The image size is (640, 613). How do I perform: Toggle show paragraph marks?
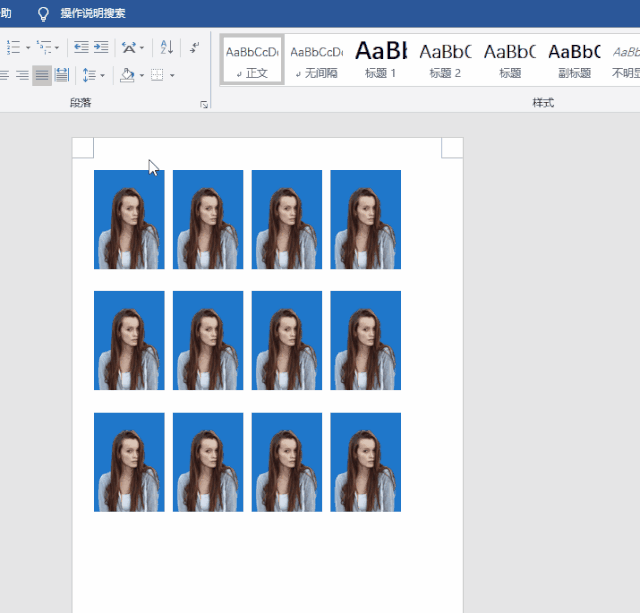tap(194, 47)
